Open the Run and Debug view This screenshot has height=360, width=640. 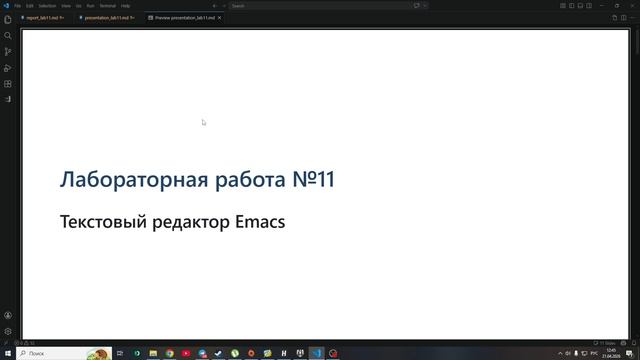click(8, 68)
